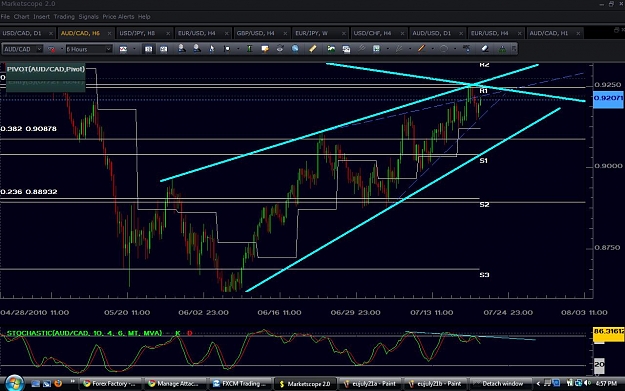Click the Windows Start orb
This screenshot has height=391, width=625.
click(x=14, y=383)
